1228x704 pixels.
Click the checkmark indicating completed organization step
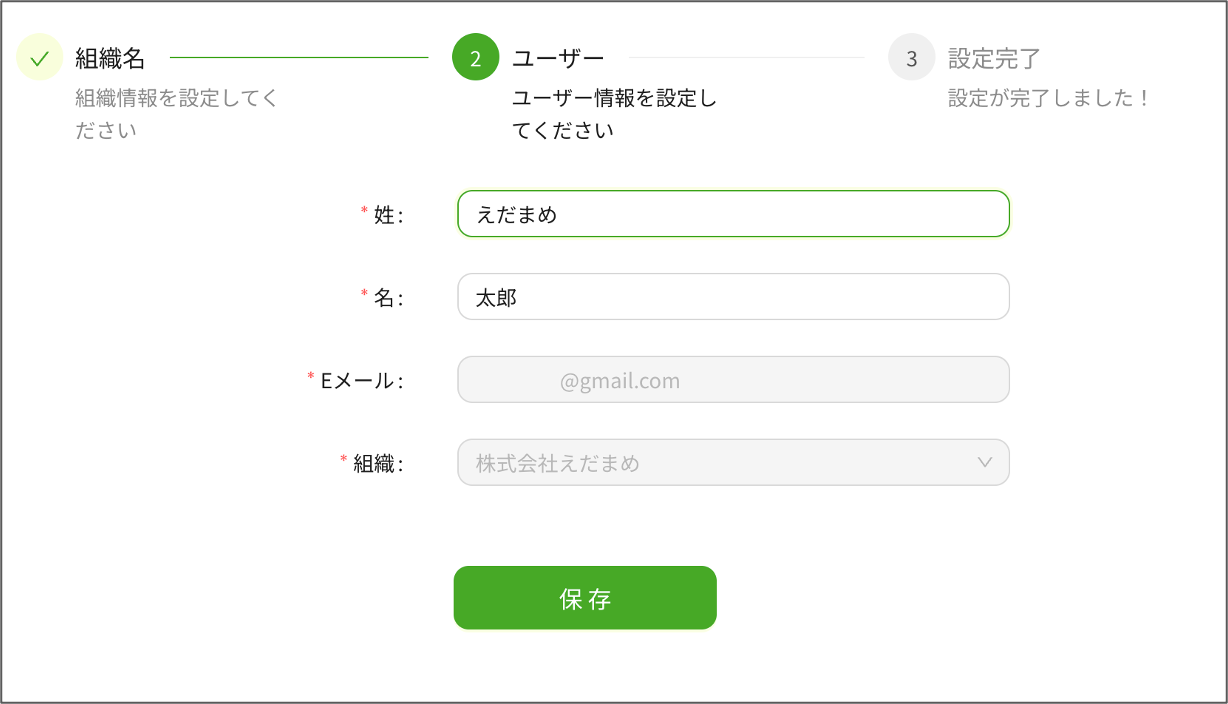(x=39, y=57)
